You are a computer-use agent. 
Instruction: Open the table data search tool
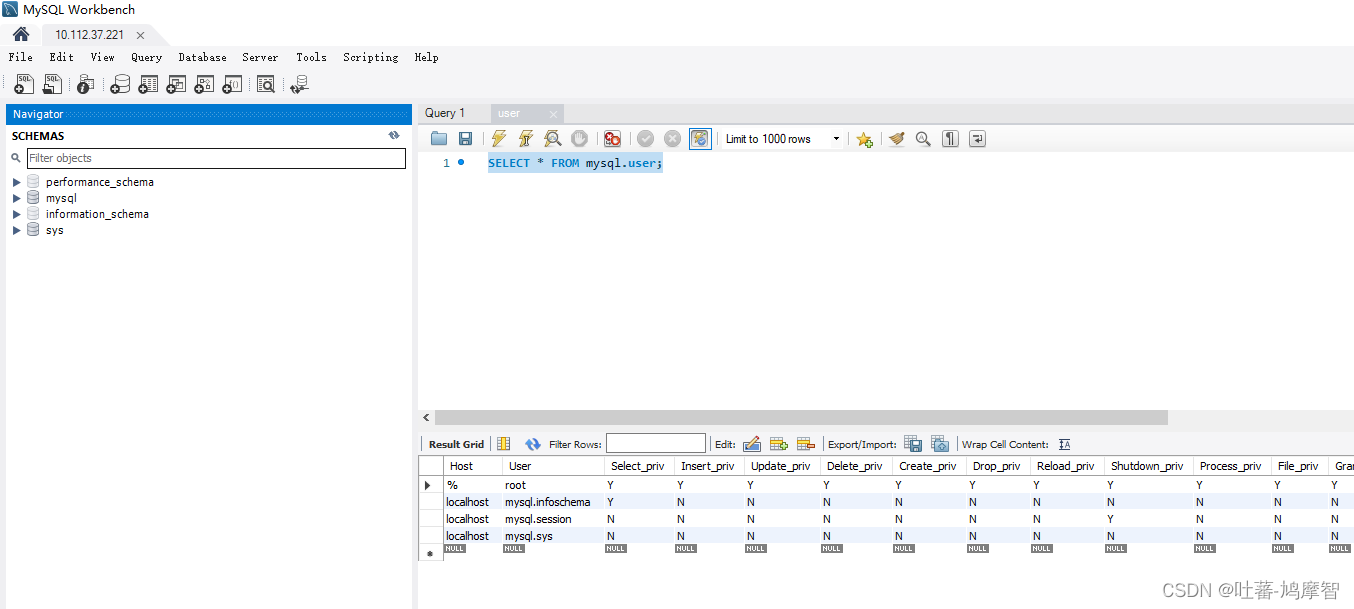pyautogui.click(x=266, y=84)
